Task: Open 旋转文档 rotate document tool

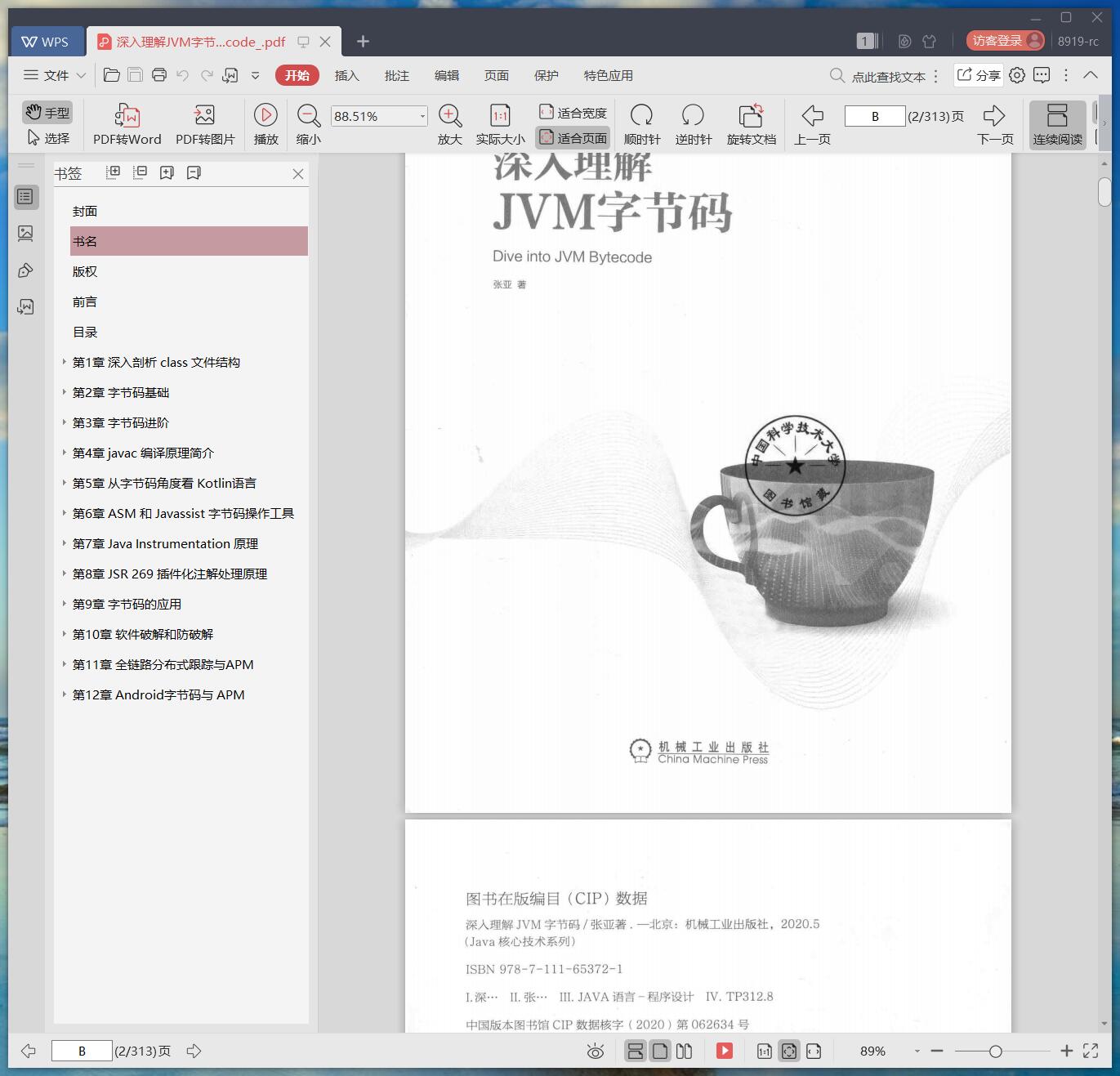Action: [752, 124]
